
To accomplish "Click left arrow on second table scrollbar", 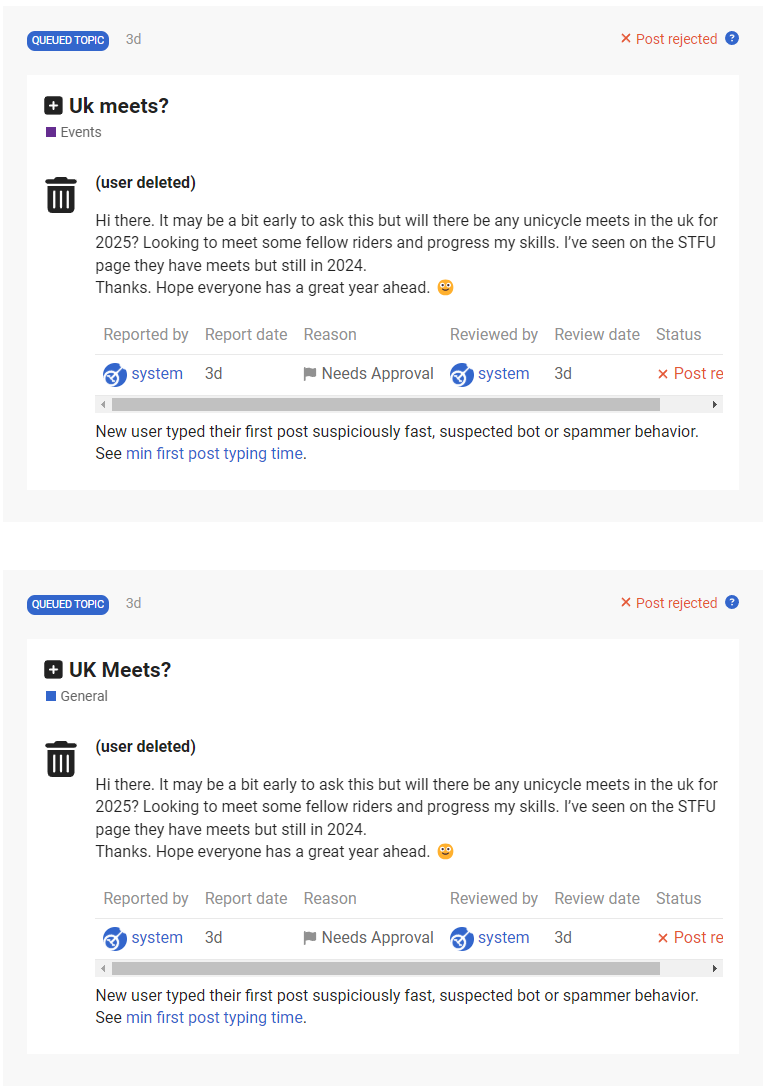I will click(x=103, y=968).
